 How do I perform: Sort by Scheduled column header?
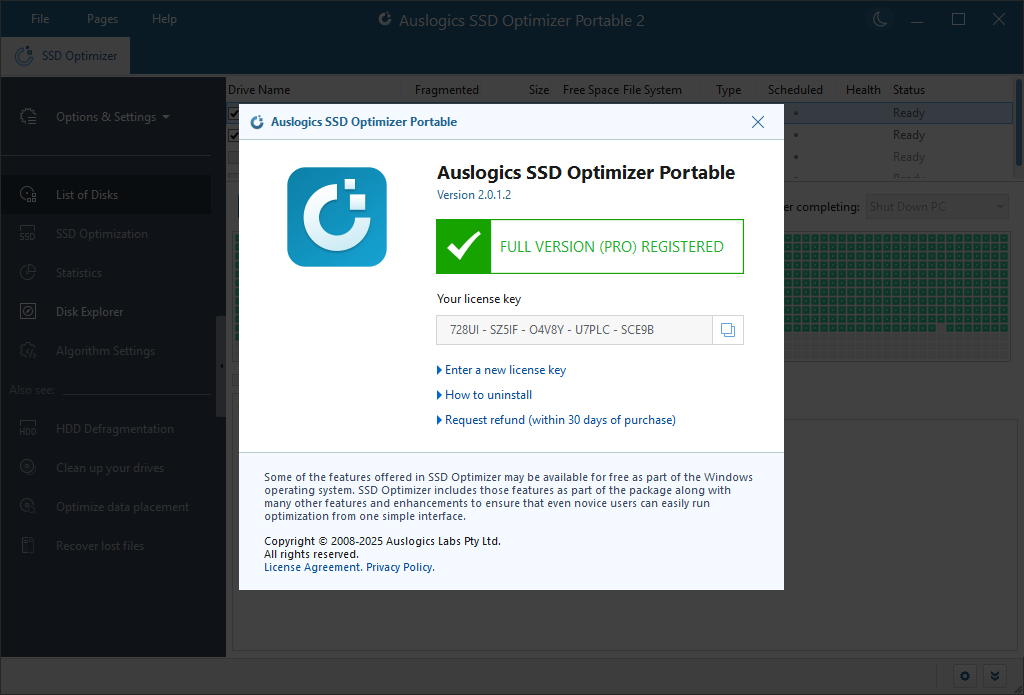tap(795, 90)
